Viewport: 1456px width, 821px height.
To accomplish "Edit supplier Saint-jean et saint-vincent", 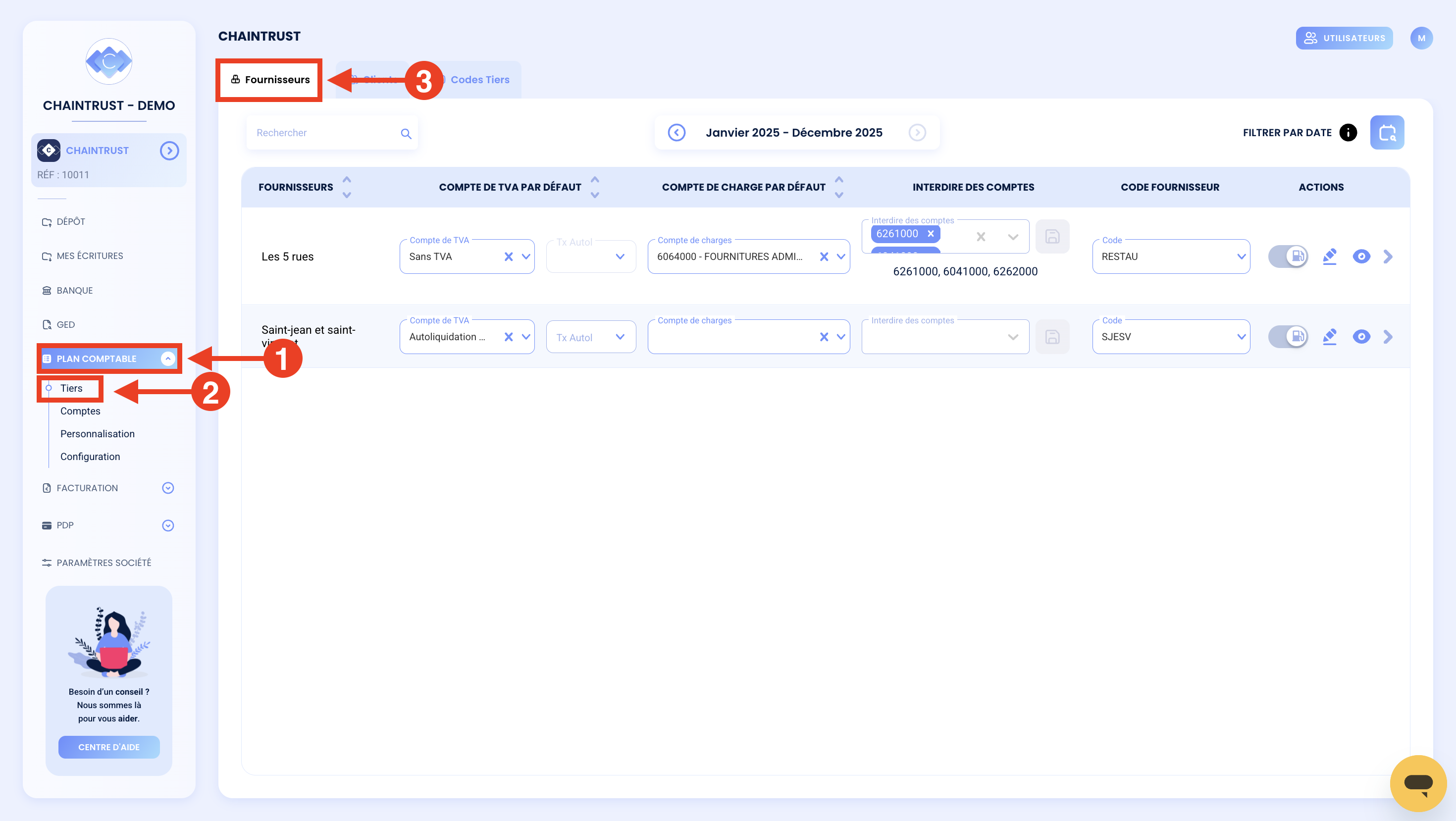I will point(1329,337).
